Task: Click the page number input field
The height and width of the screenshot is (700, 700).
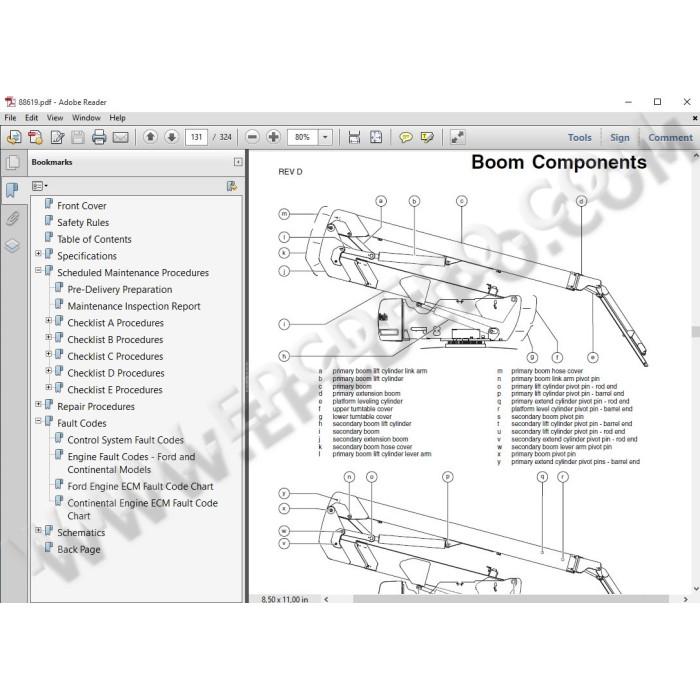Action: 196,137
